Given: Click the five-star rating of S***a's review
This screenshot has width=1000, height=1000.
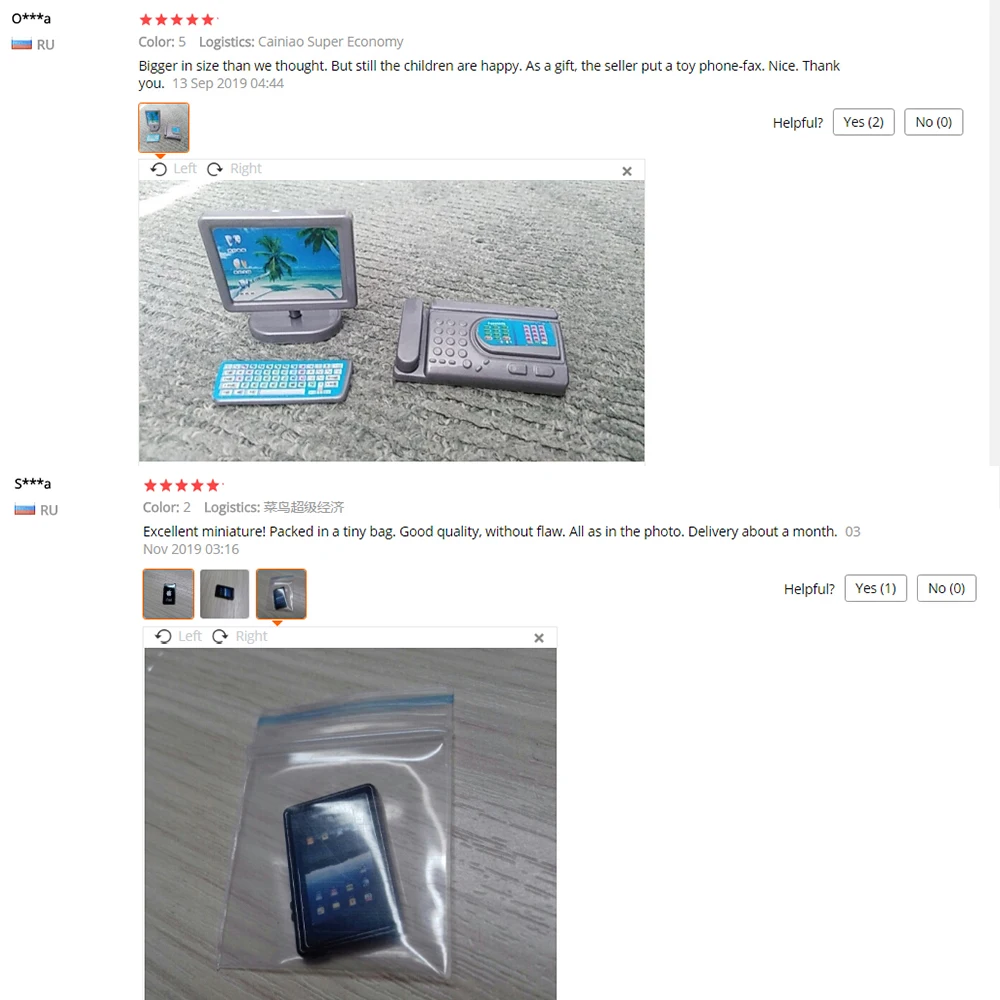Looking at the screenshot, I should [x=182, y=486].
